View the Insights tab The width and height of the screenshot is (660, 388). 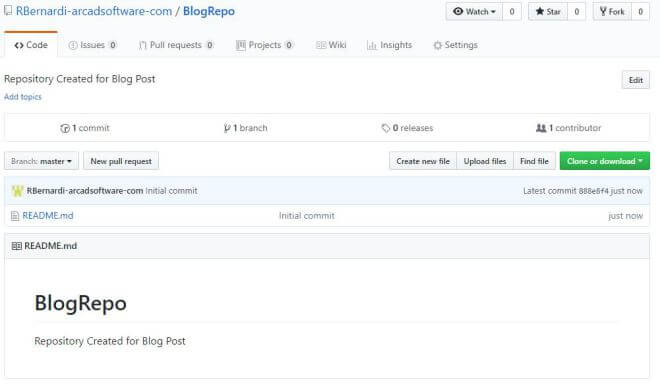pos(389,45)
